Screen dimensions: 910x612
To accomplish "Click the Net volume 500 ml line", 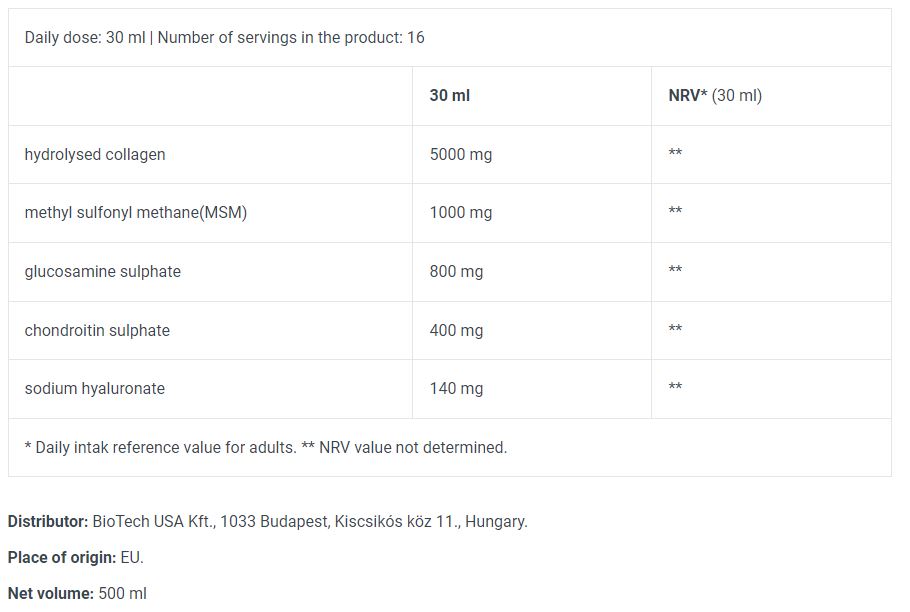I will pyautogui.click(x=76, y=594).
